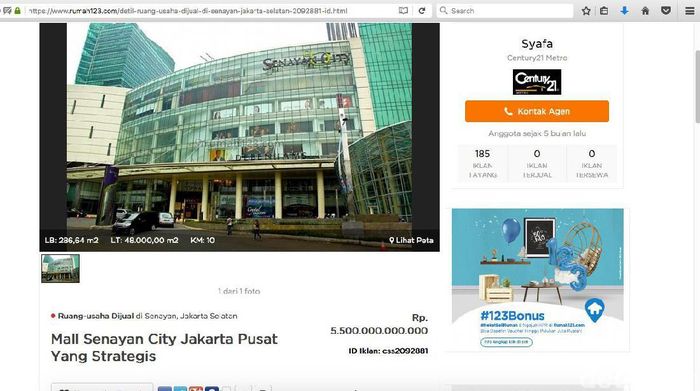Open the blue downloads arrow

(x=624, y=11)
